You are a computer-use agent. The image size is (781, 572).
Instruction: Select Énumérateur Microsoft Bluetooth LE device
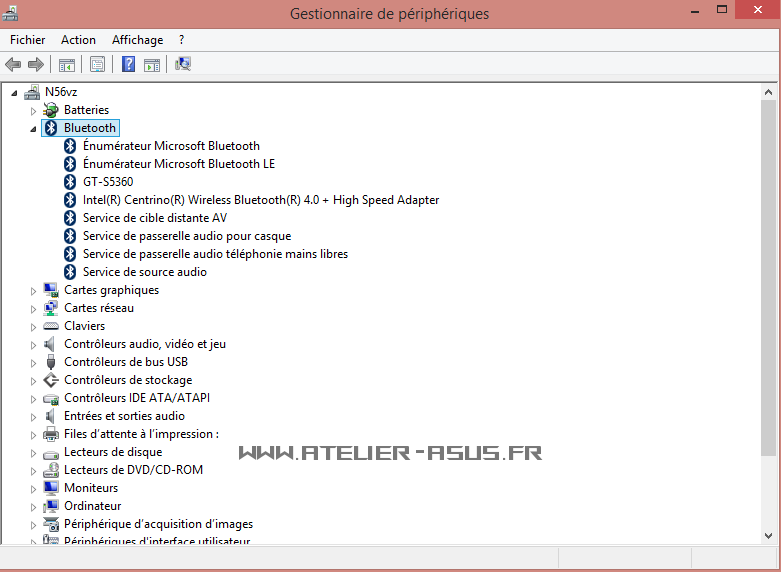(178, 164)
